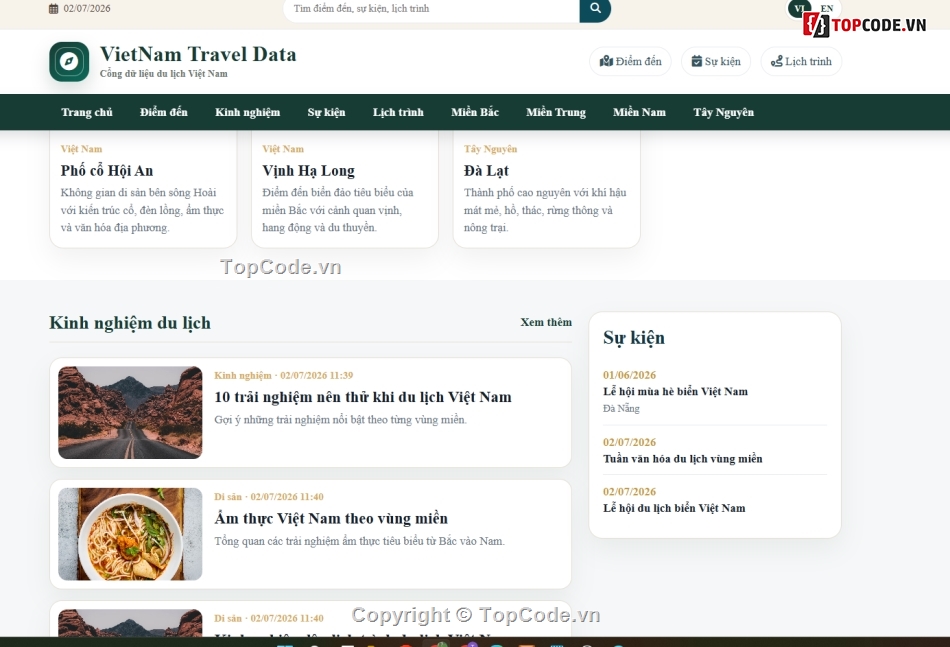Select Miền Nam navigation item
The image size is (950, 647).
[639, 112]
